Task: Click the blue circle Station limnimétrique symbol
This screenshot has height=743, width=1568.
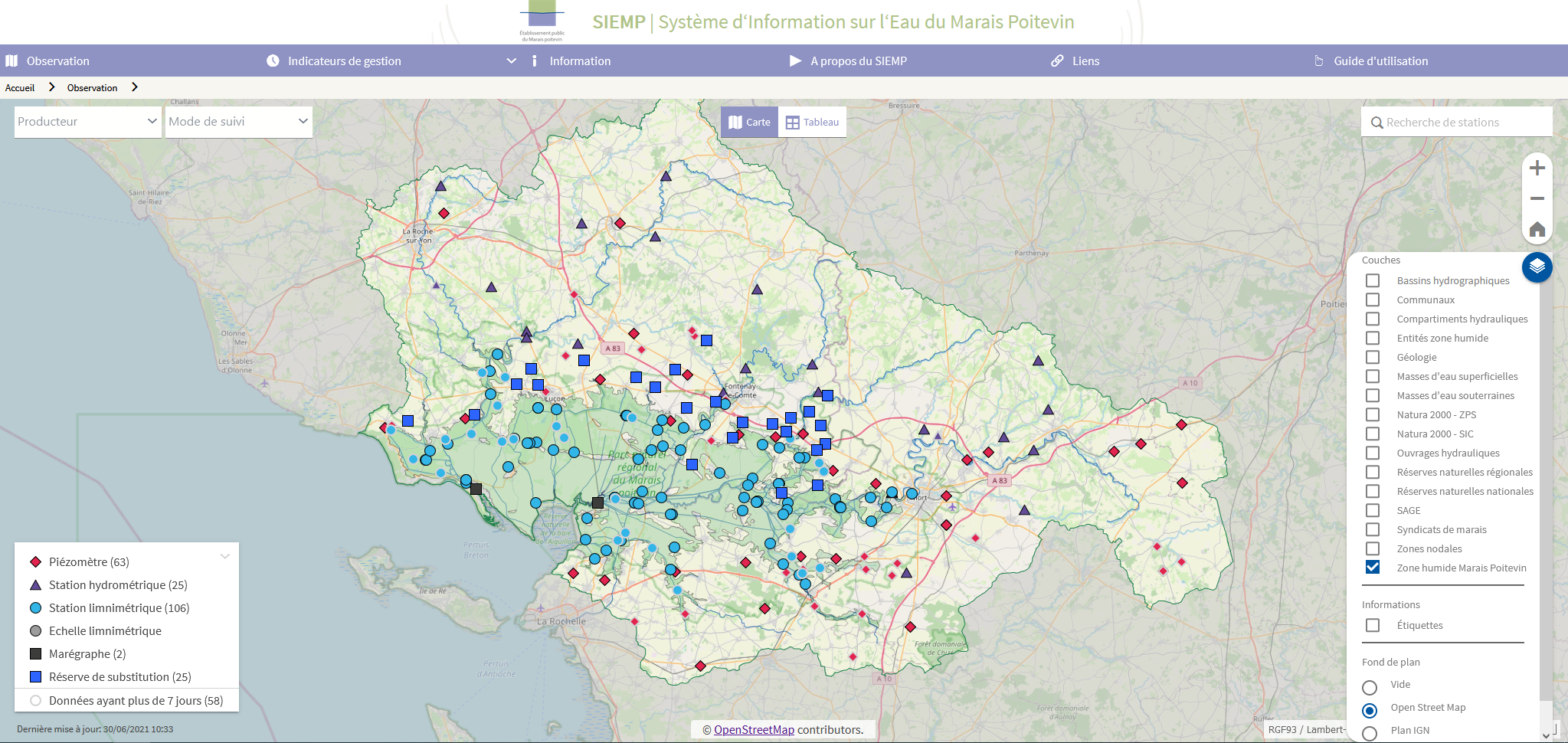Action: click(x=35, y=607)
